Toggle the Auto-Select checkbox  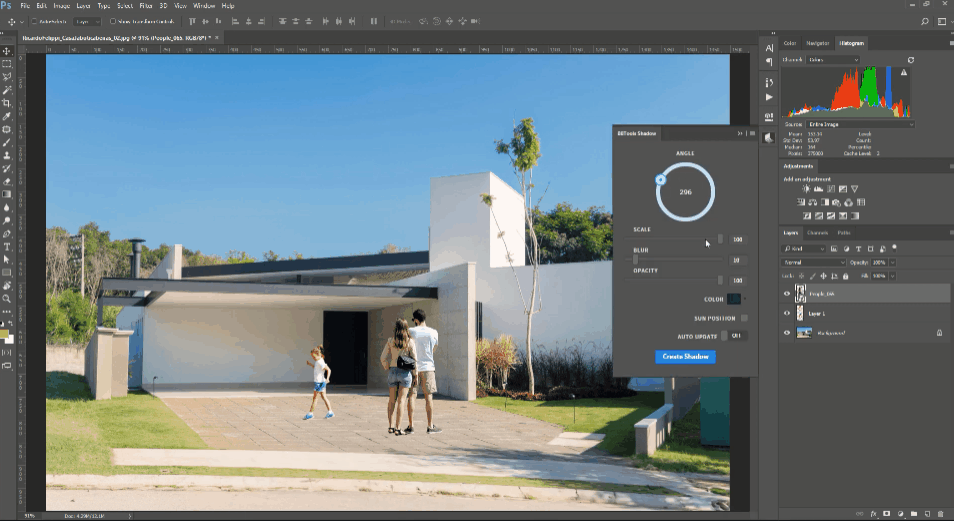pos(34,21)
